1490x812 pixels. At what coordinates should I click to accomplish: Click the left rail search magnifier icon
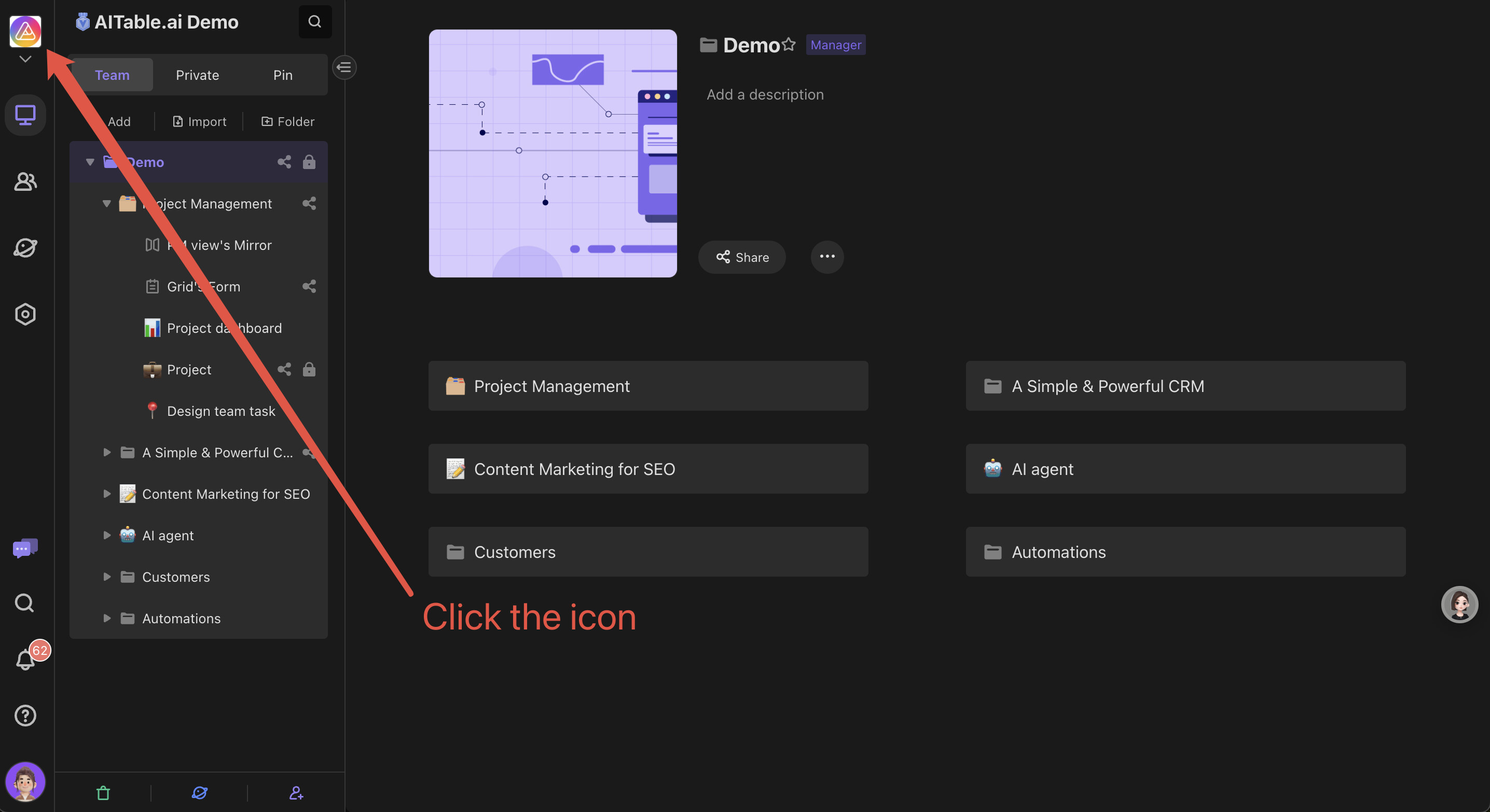click(x=24, y=603)
